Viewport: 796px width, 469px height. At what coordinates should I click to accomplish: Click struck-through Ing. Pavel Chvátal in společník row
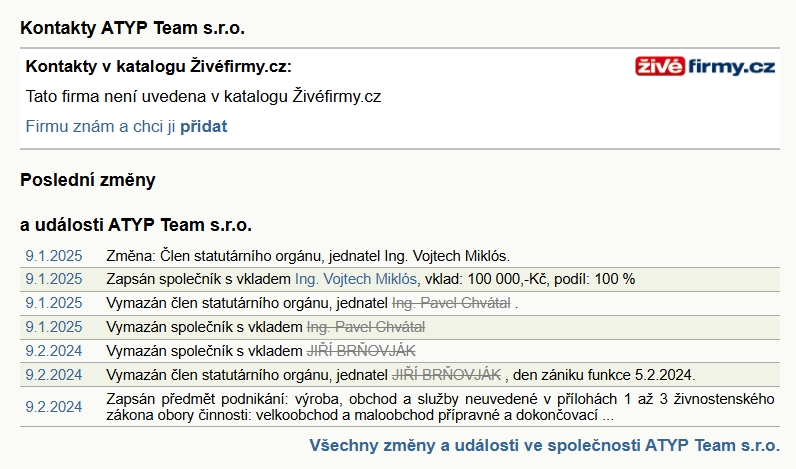tap(366, 327)
